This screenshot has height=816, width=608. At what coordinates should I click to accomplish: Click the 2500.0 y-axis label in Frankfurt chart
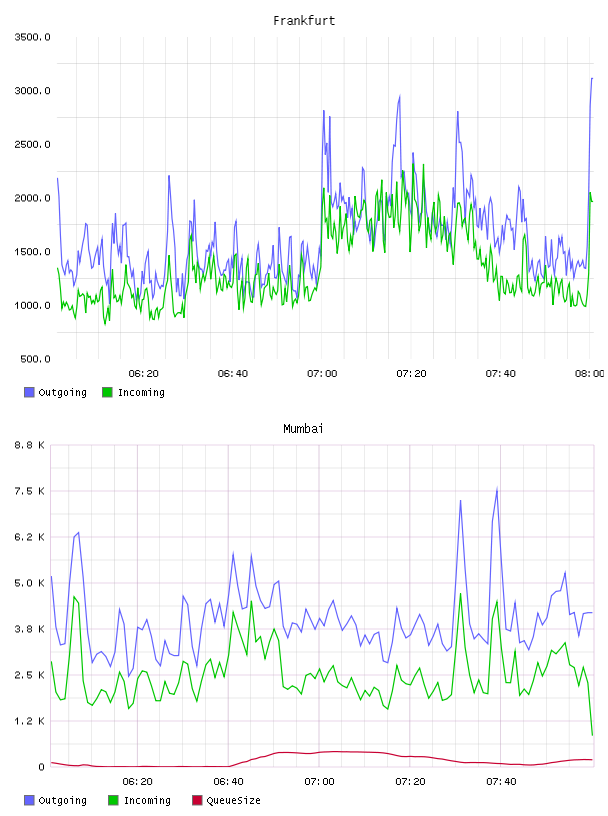(x=32, y=144)
